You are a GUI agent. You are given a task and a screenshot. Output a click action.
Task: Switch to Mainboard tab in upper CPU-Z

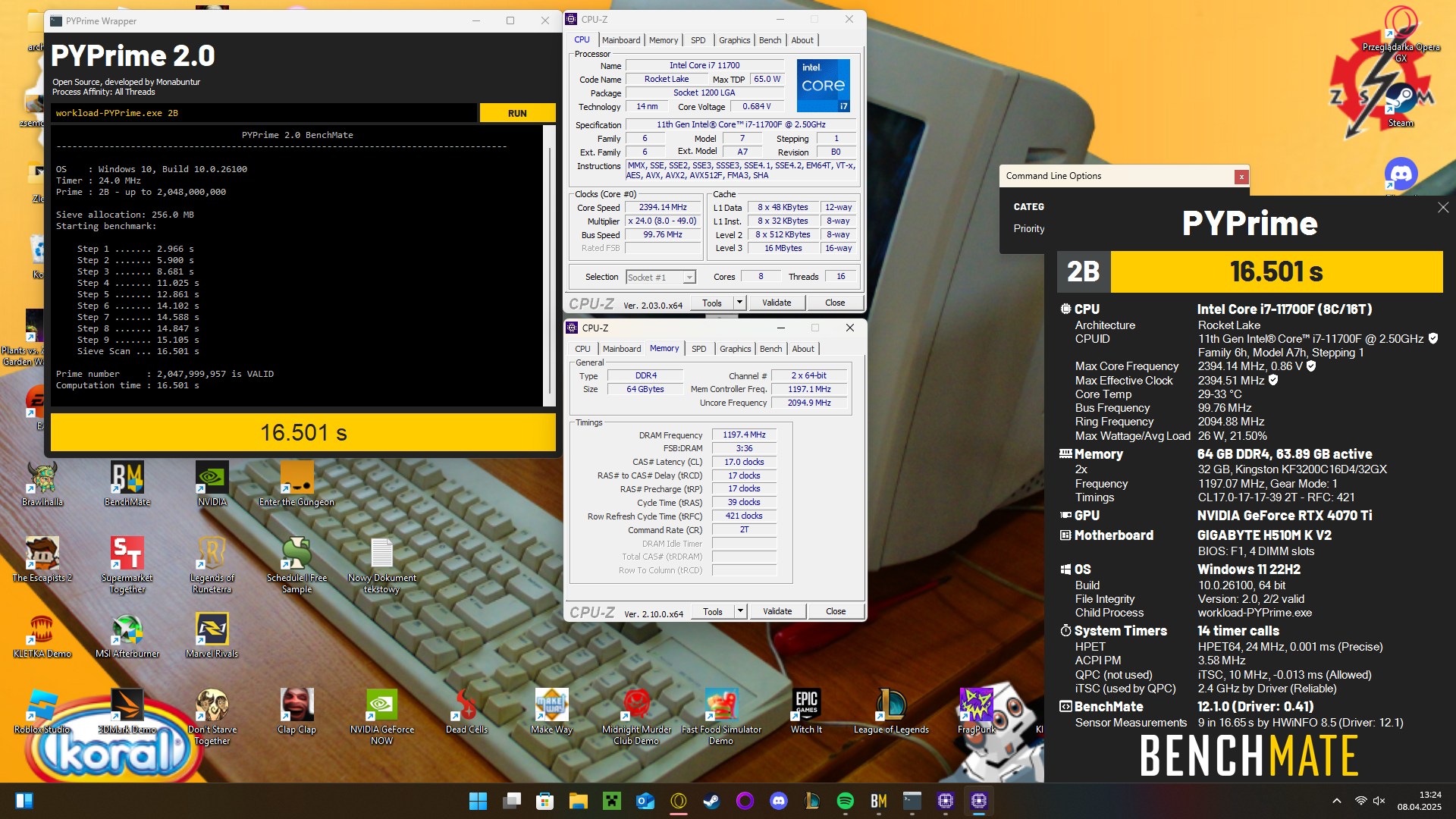click(621, 40)
